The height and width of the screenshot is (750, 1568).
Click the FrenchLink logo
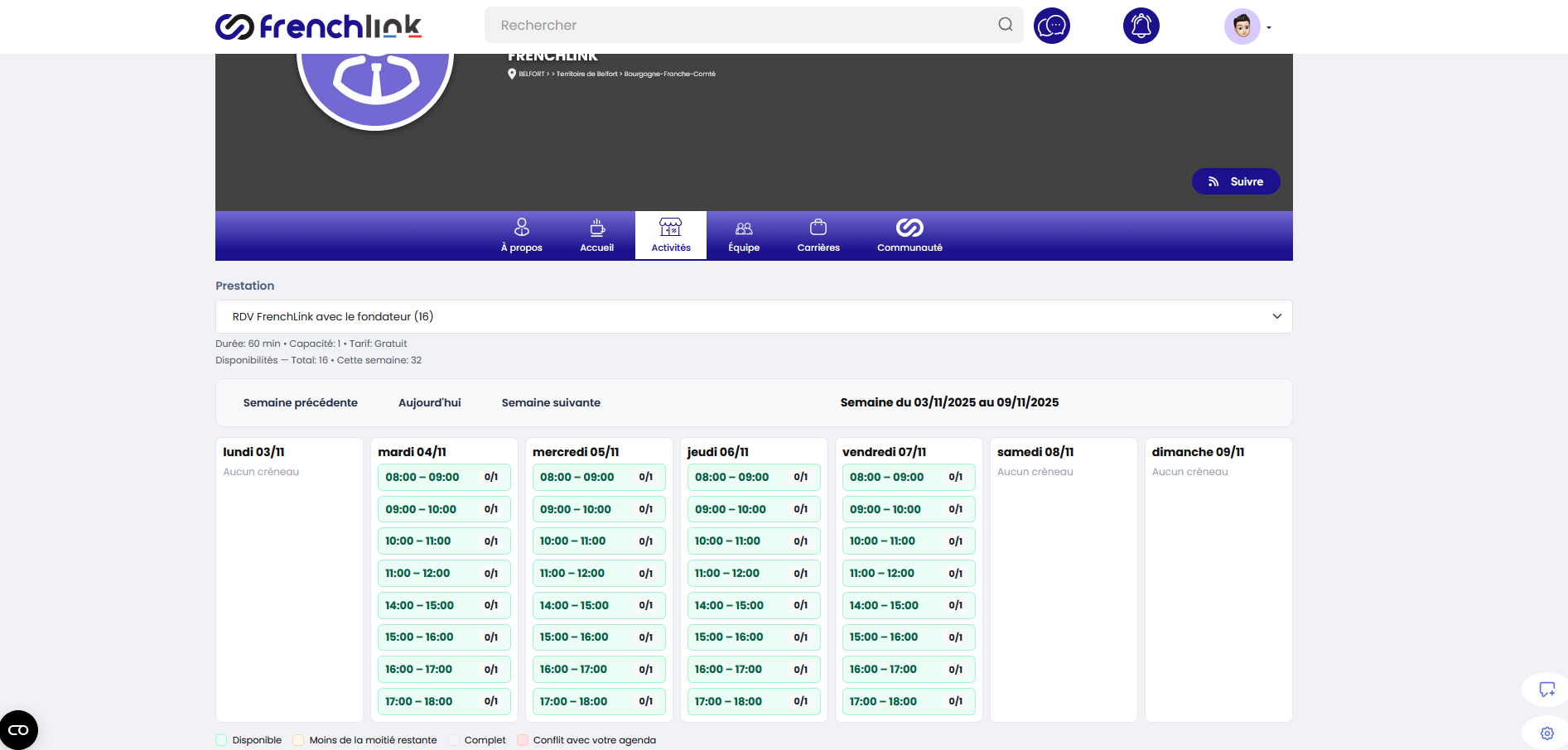point(318,26)
